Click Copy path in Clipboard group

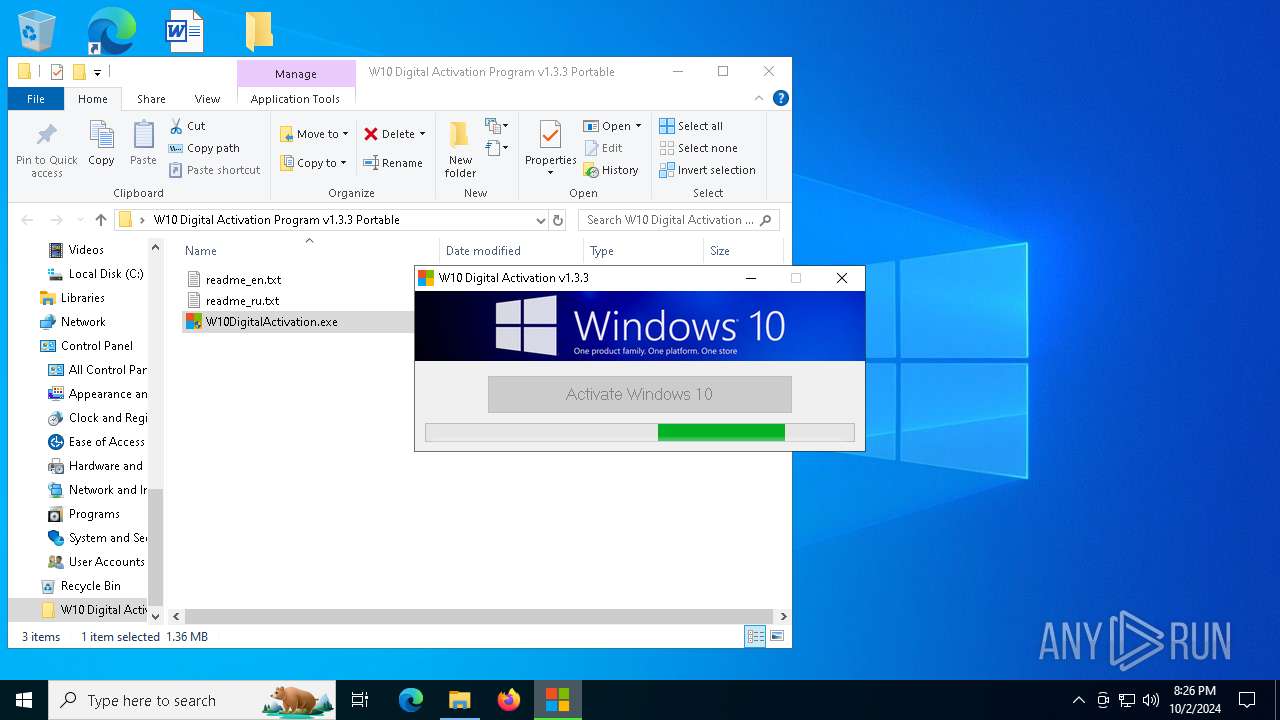(x=204, y=148)
